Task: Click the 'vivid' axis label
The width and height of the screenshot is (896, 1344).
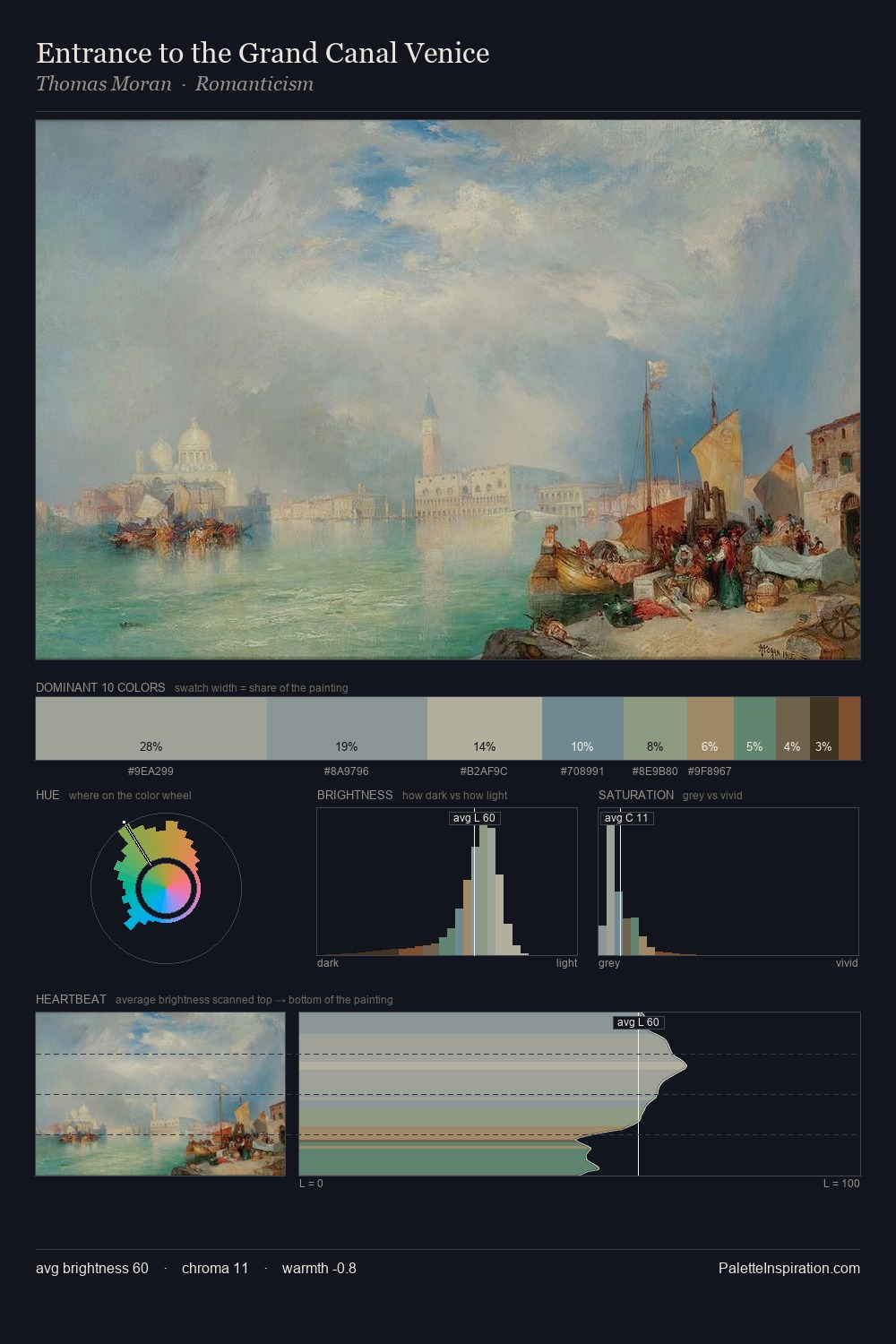Action: point(847,963)
